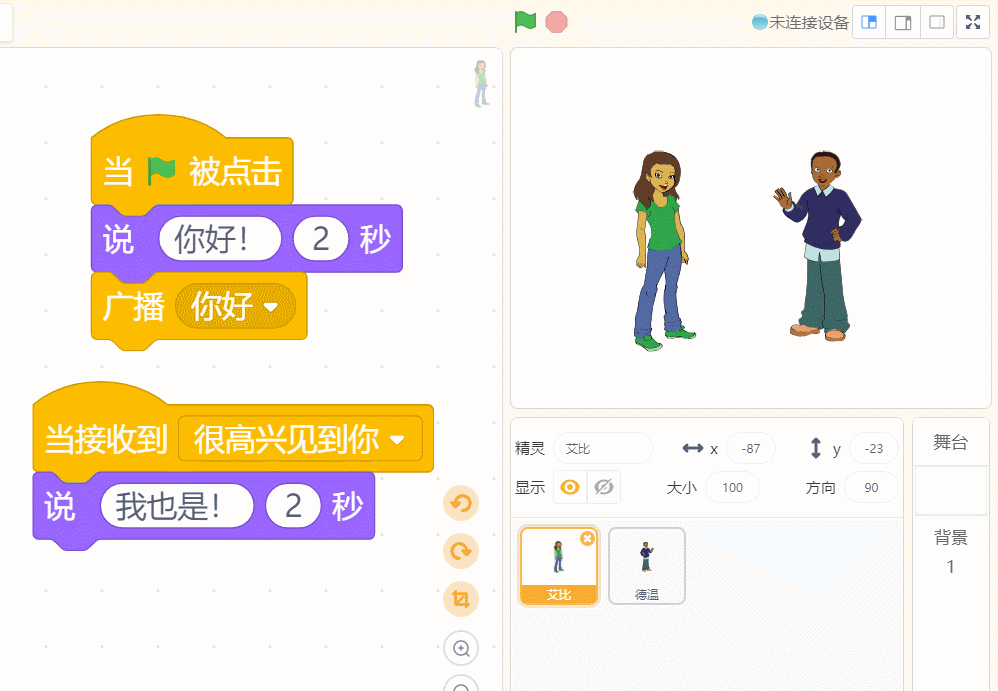The height and width of the screenshot is (691, 998).
Task: Click the waving boy sprite on stage
Action: [820, 246]
